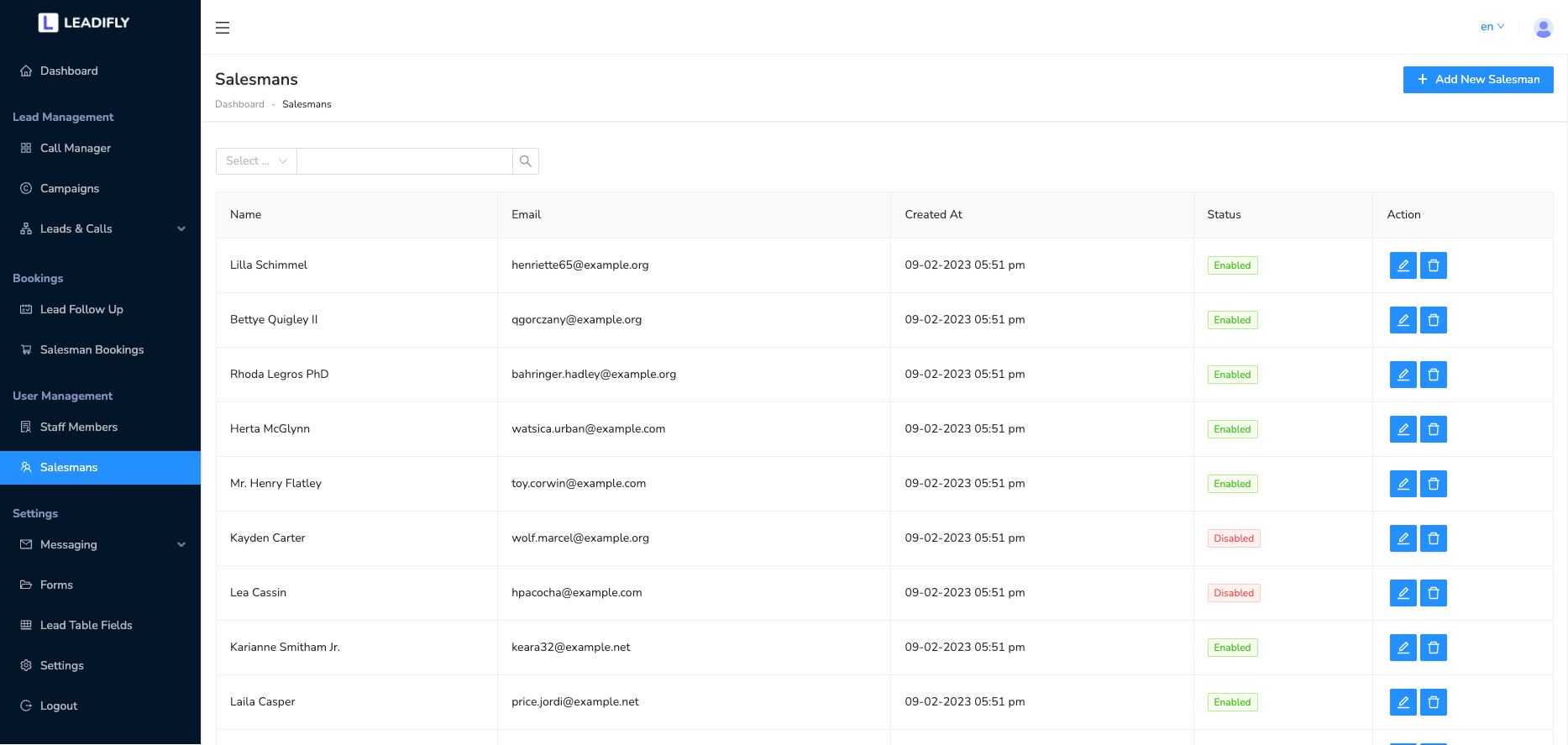Delete salesman Bettye Quigley II
Screen dimensions: 1568x745
click(x=1433, y=320)
